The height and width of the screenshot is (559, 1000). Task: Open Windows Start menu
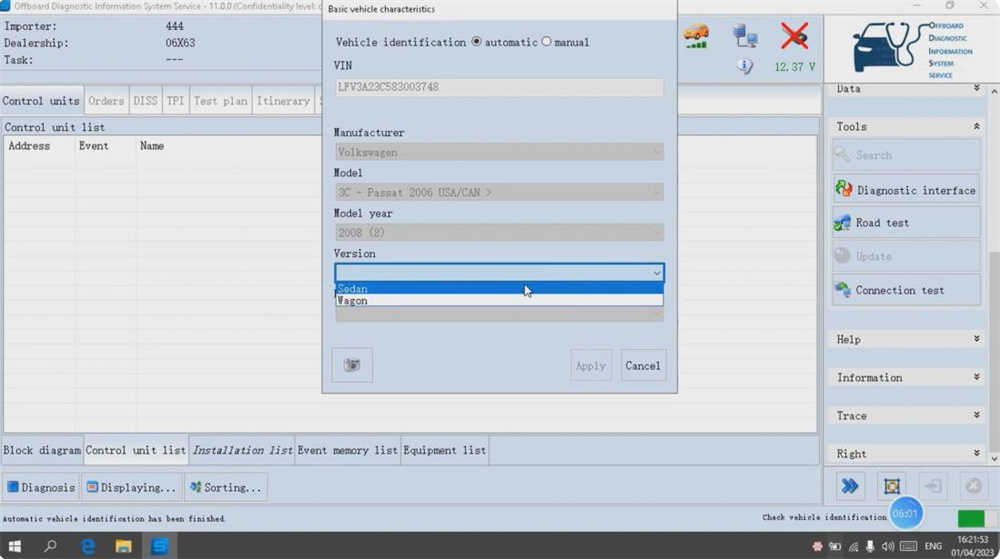pos(14,546)
